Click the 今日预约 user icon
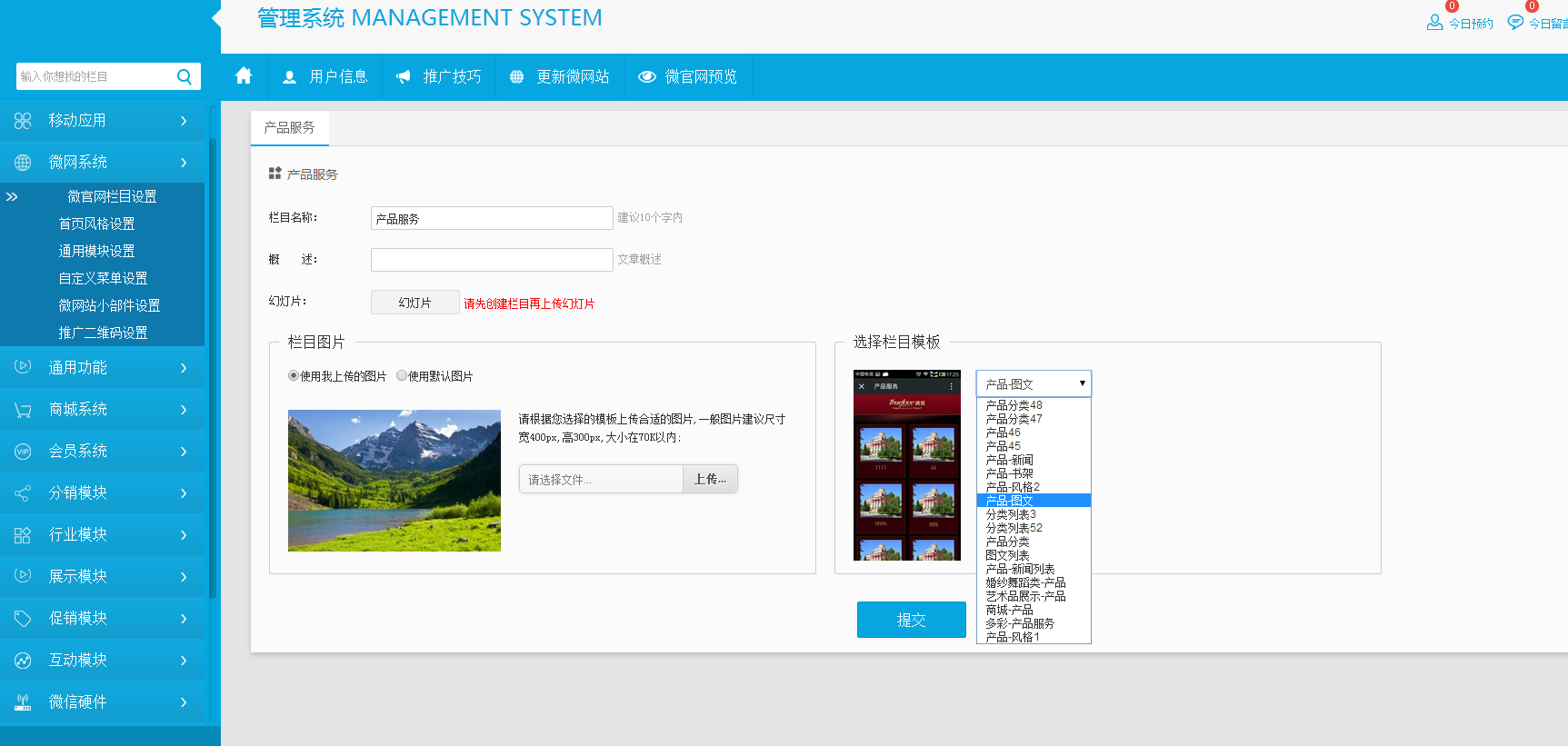The image size is (1568, 746). [x=1434, y=23]
